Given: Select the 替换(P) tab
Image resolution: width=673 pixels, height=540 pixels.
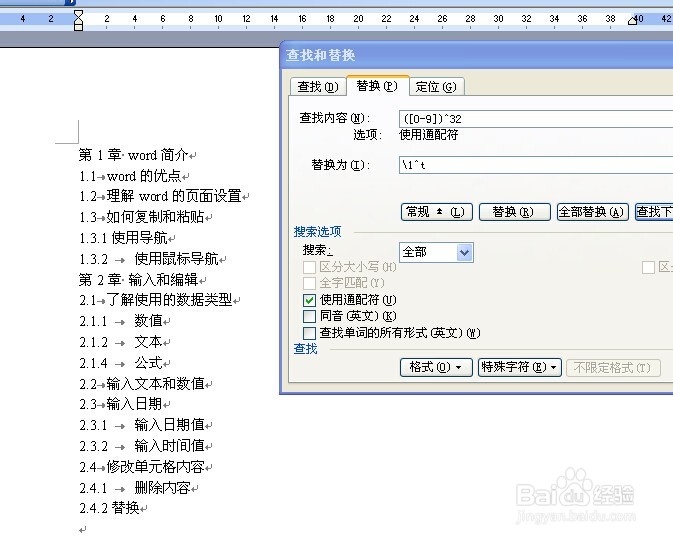Looking at the screenshot, I should pos(377,85).
